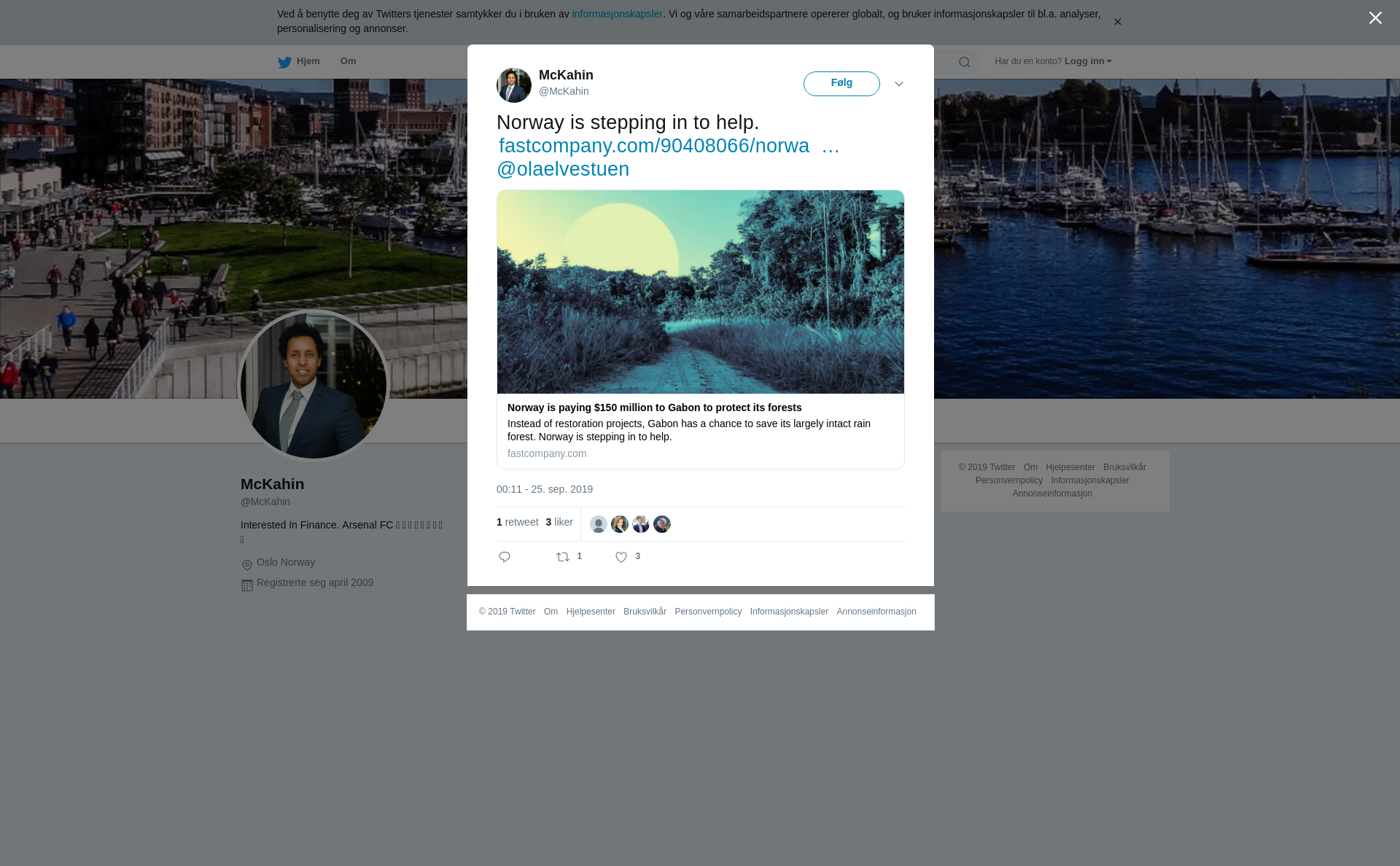Open the Logg inn dropdown
The height and width of the screenshot is (866, 1400).
pyautogui.click(x=1088, y=61)
